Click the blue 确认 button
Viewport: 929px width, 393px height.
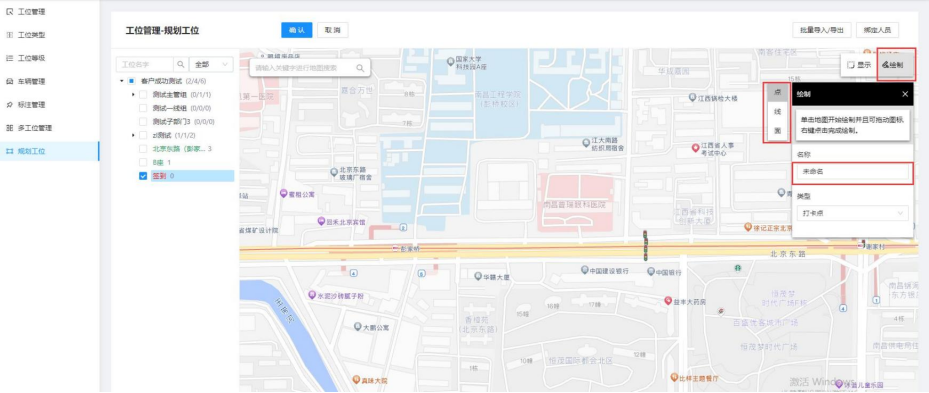pyautogui.click(x=296, y=30)
